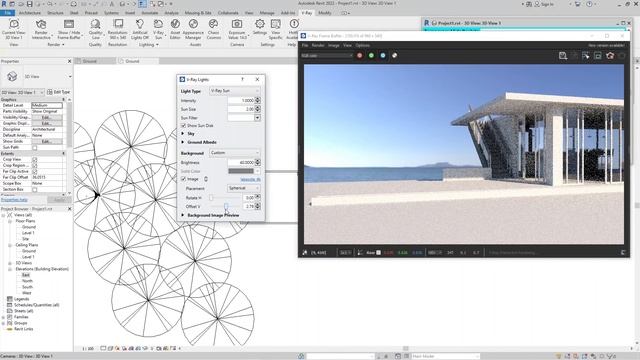The height and width of the screenshot is (360, 640).
Task: Open the Options menu in Frame Buffer
Action: point(362,45)
